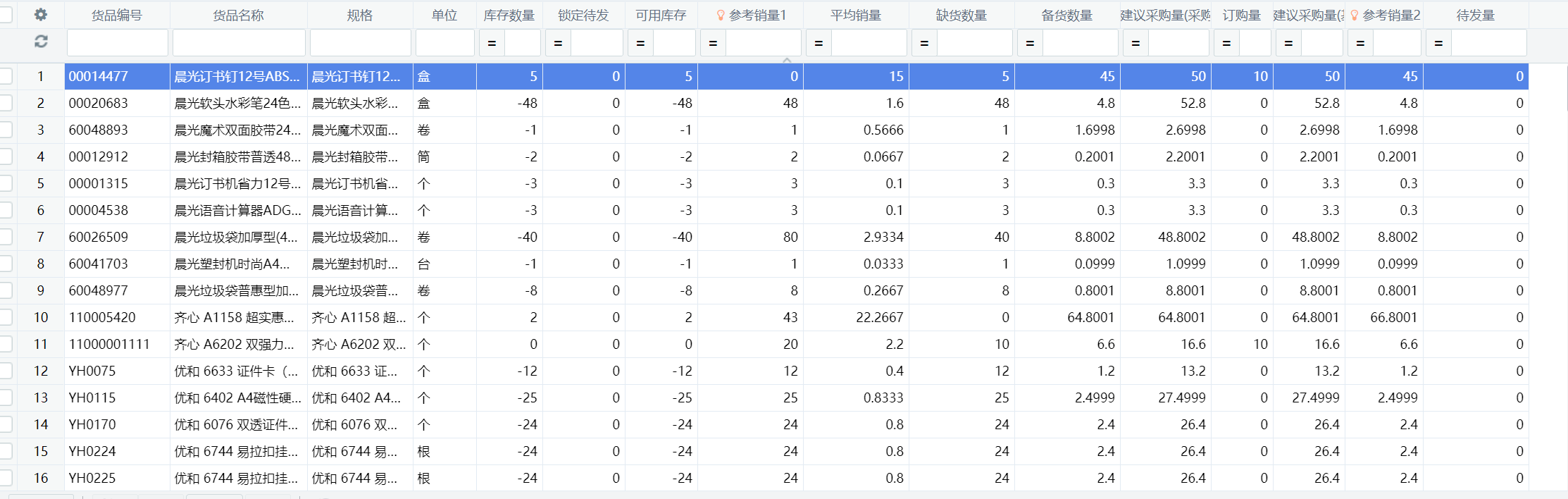The image size is (1568, 499).
Task: Sort by the 待发量 column header
Action: 1476,16
